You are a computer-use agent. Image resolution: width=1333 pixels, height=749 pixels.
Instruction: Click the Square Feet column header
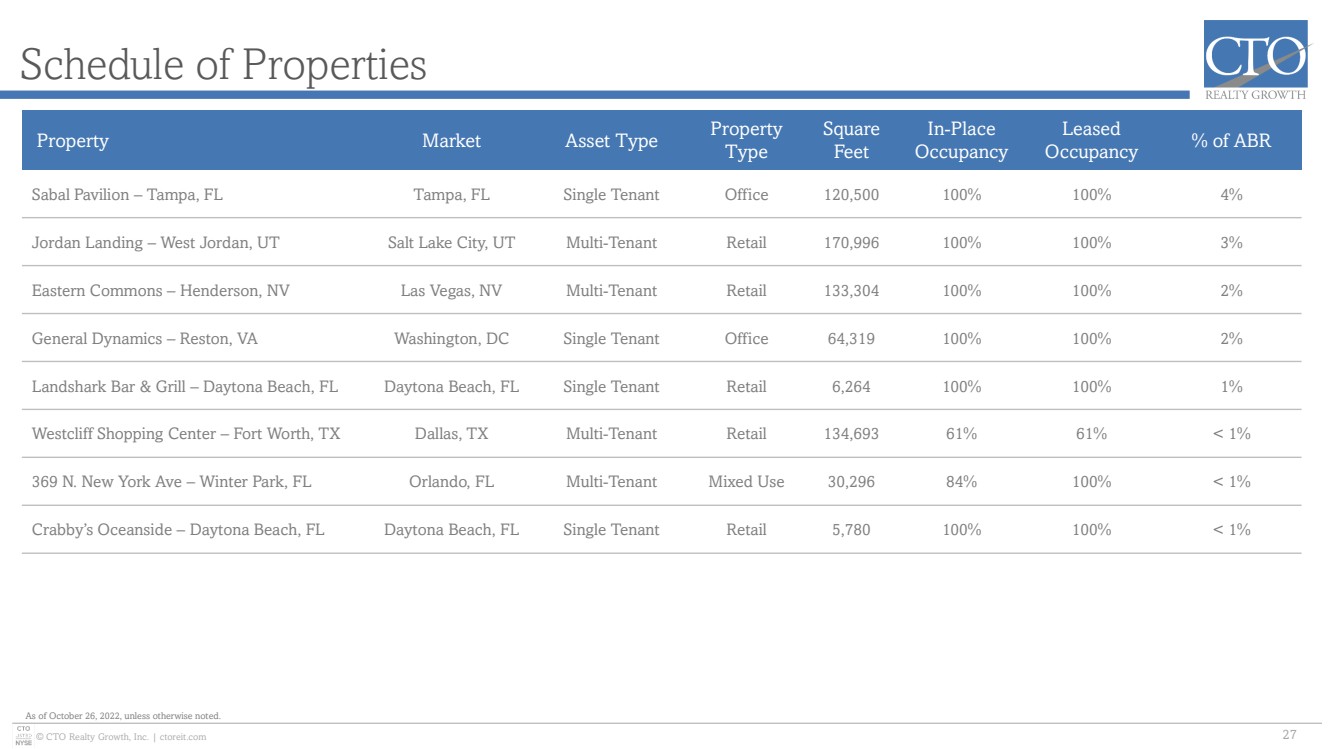click(x=851, y=140)
